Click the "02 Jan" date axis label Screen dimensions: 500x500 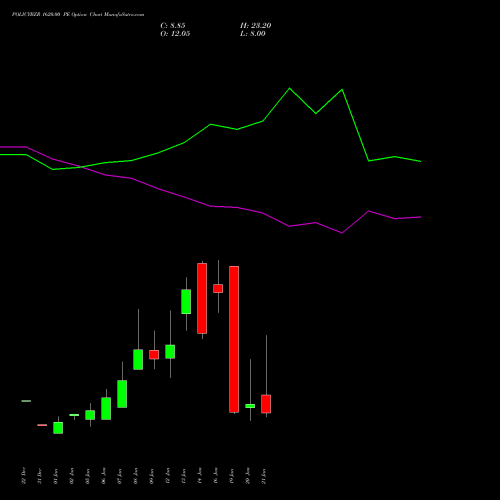(x=71, y=476)
